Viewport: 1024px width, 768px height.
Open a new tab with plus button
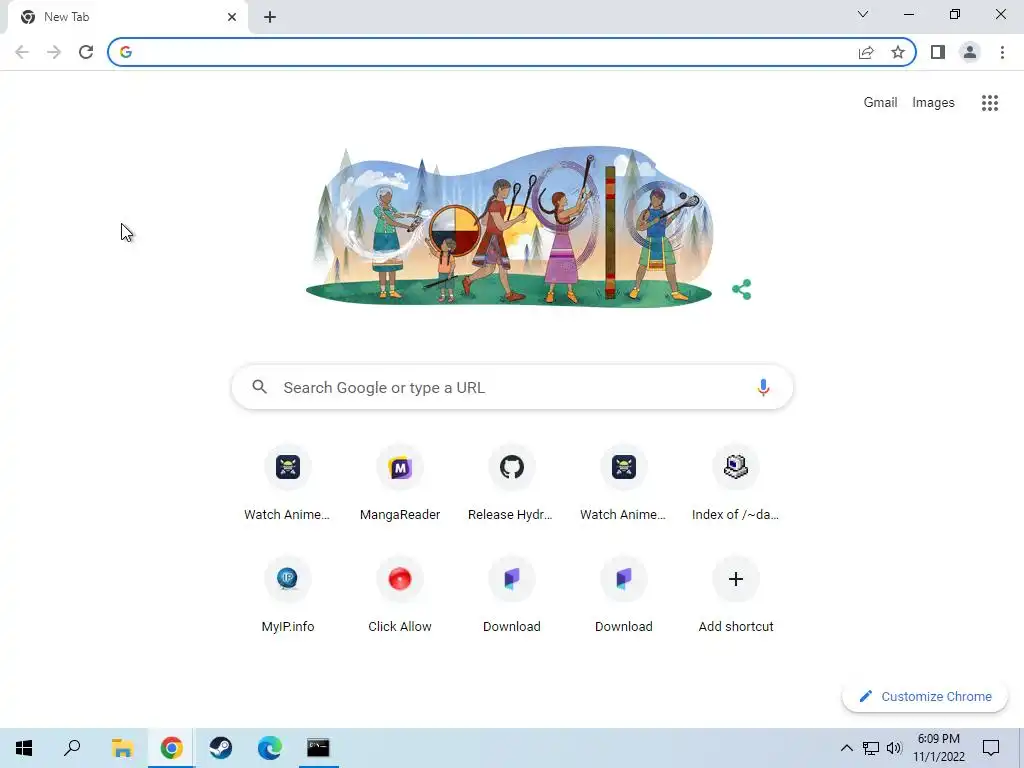(270, 17)
